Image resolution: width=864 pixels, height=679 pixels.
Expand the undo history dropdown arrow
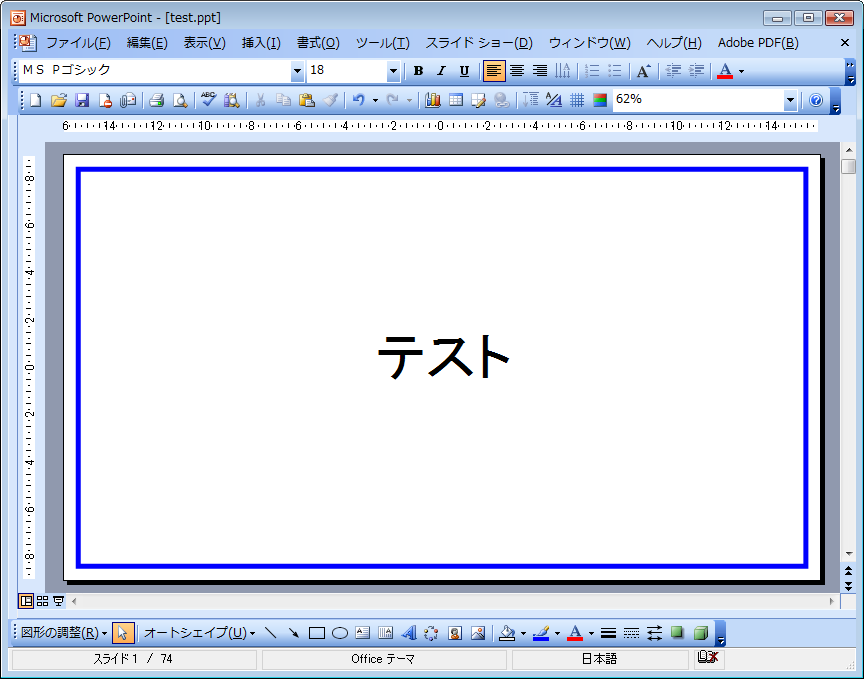tap(375, 100)
